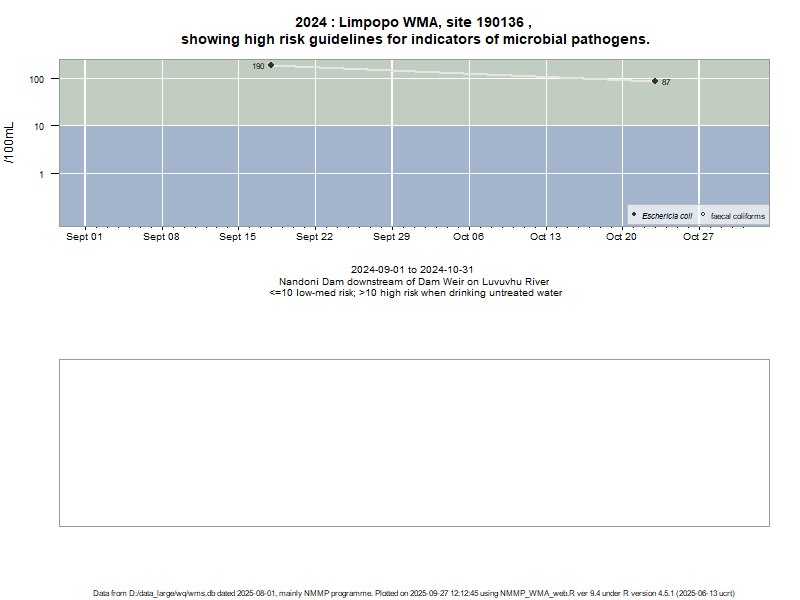Click the chart title mentioning Limpopo WMA

415,31
